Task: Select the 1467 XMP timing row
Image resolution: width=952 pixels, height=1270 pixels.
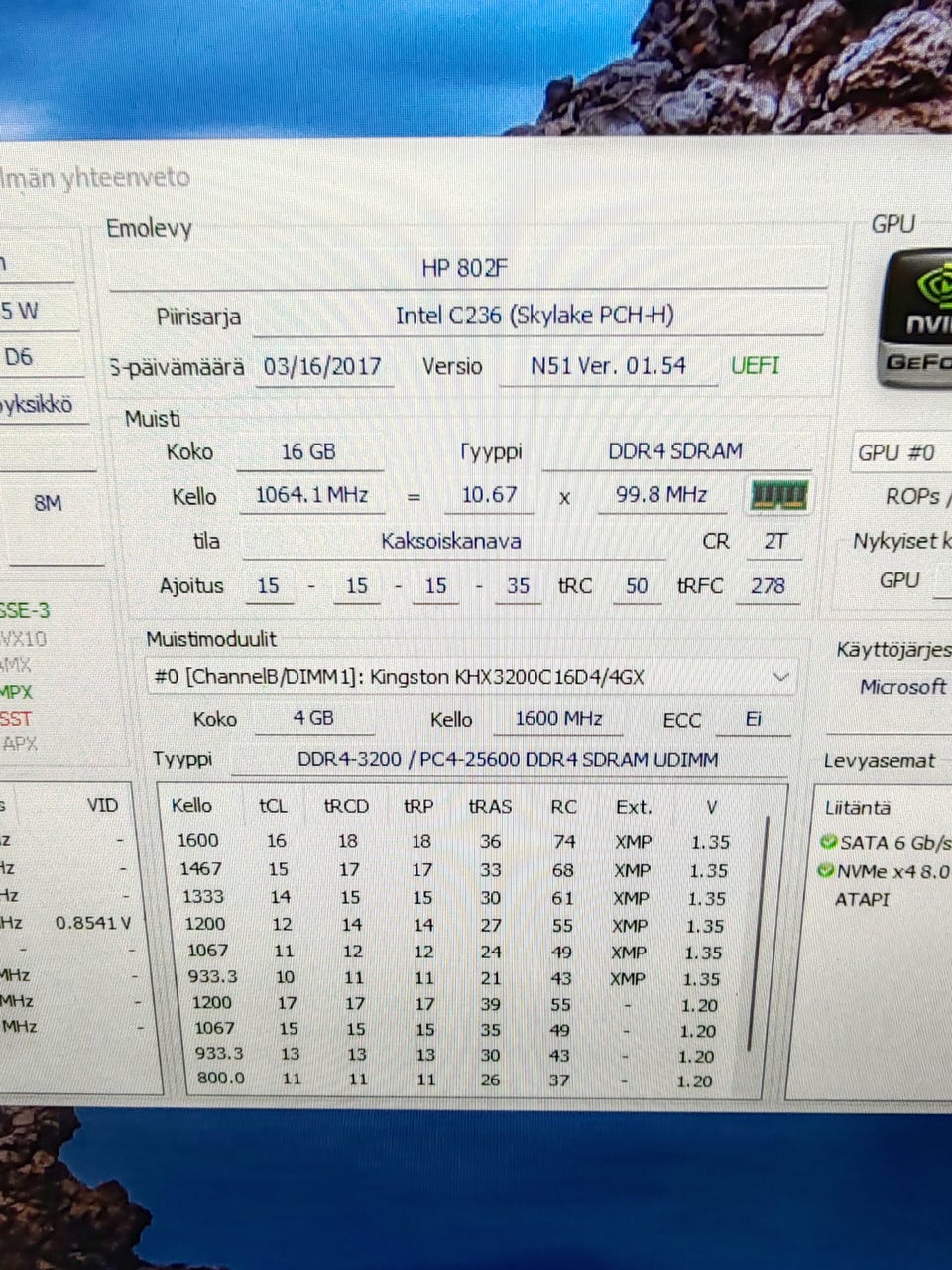Action: [453, 869]
